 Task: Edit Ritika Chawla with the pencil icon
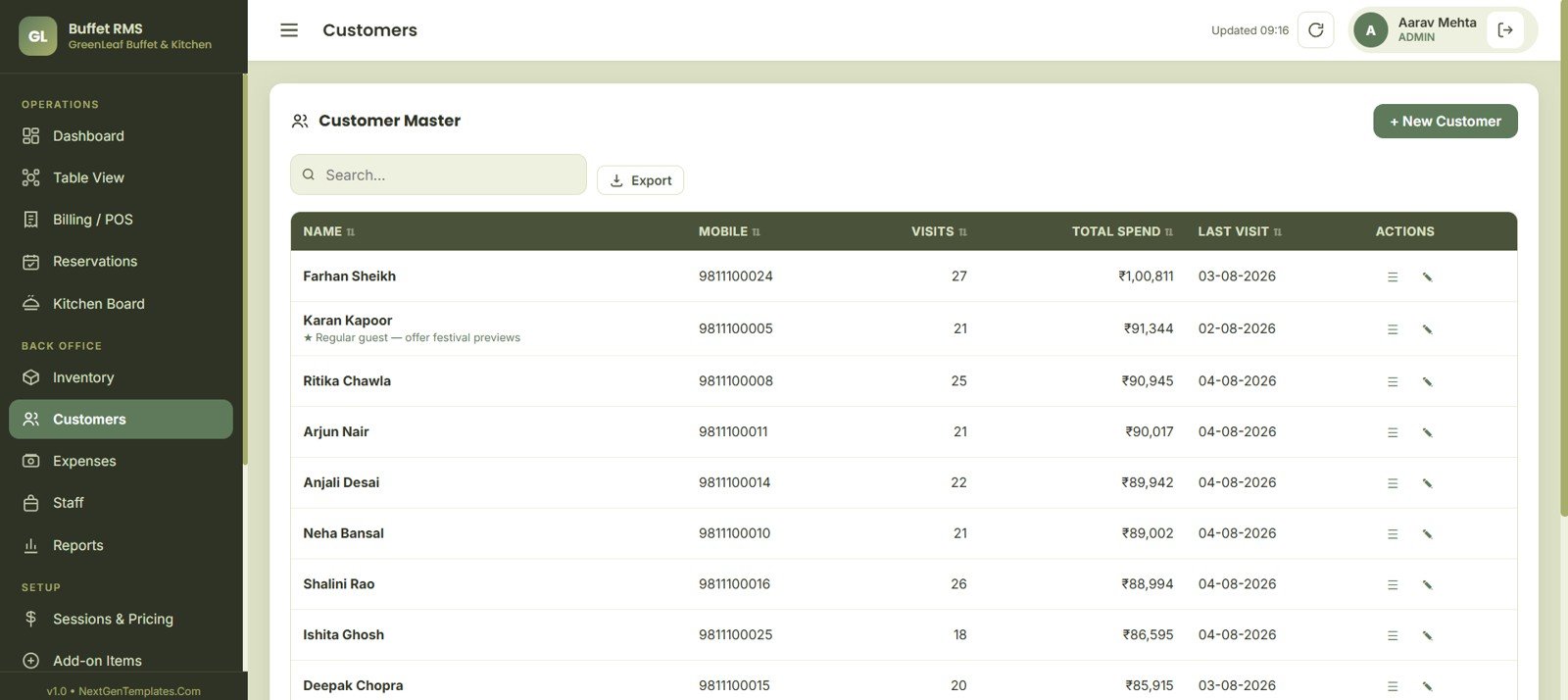[x=1427, y=382]
